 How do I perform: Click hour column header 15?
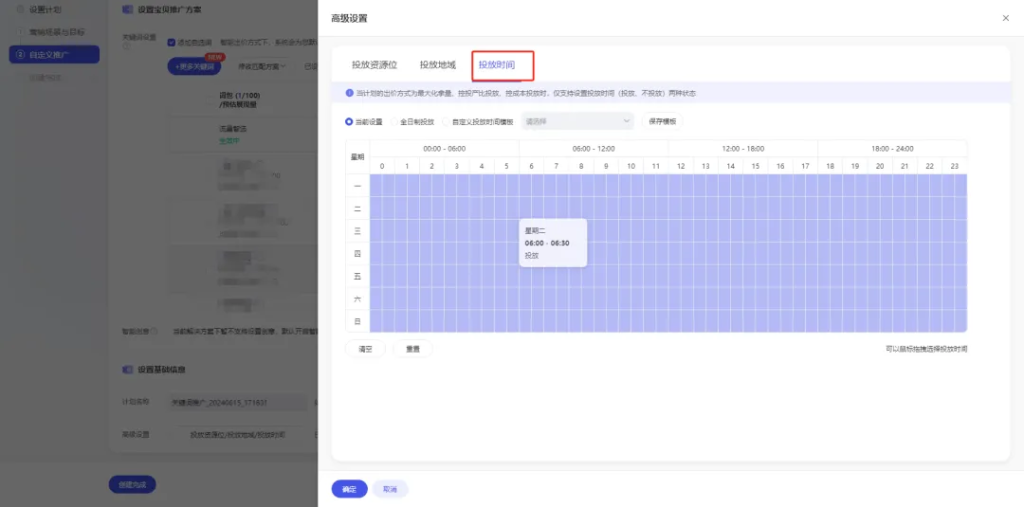point(756,166)
